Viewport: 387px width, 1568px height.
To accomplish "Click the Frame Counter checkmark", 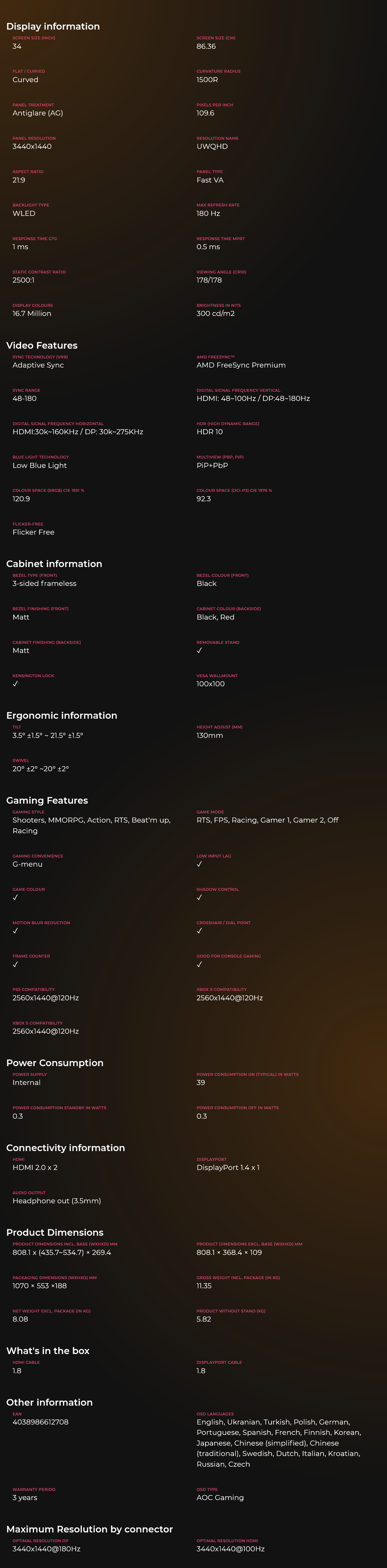I will [x=15, y=965].
